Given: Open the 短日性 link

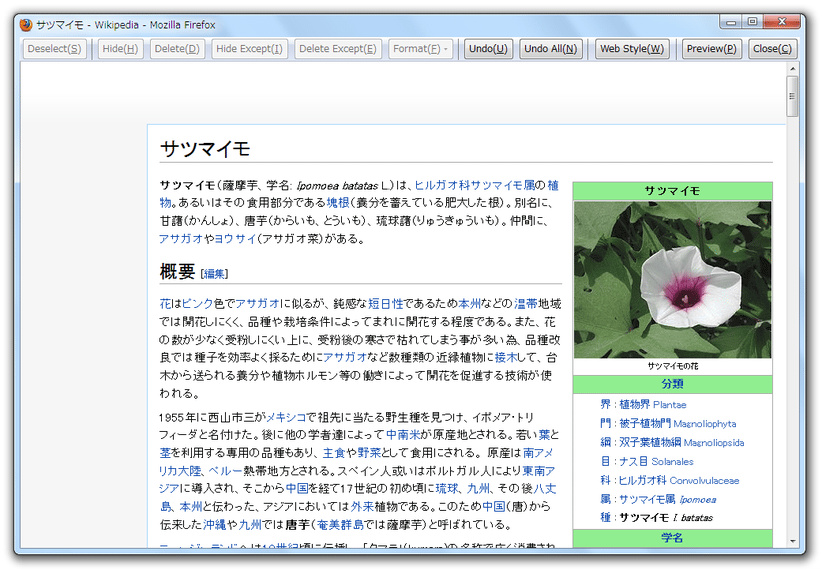Looking at the screenshot, I should click(x=385, y=304).
